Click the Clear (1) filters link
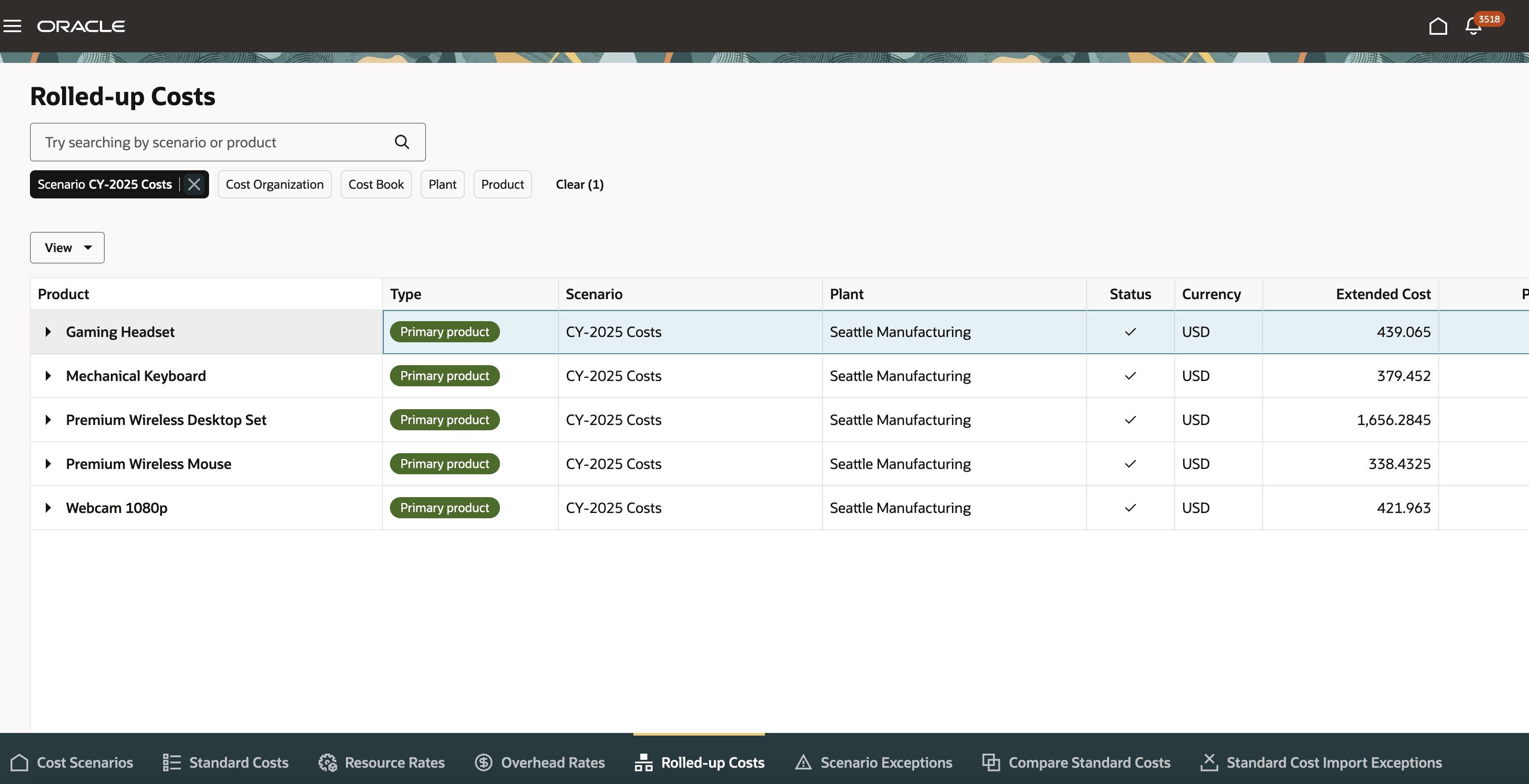The height and width of the screenshot is (784, 1529). click(579, 185)
